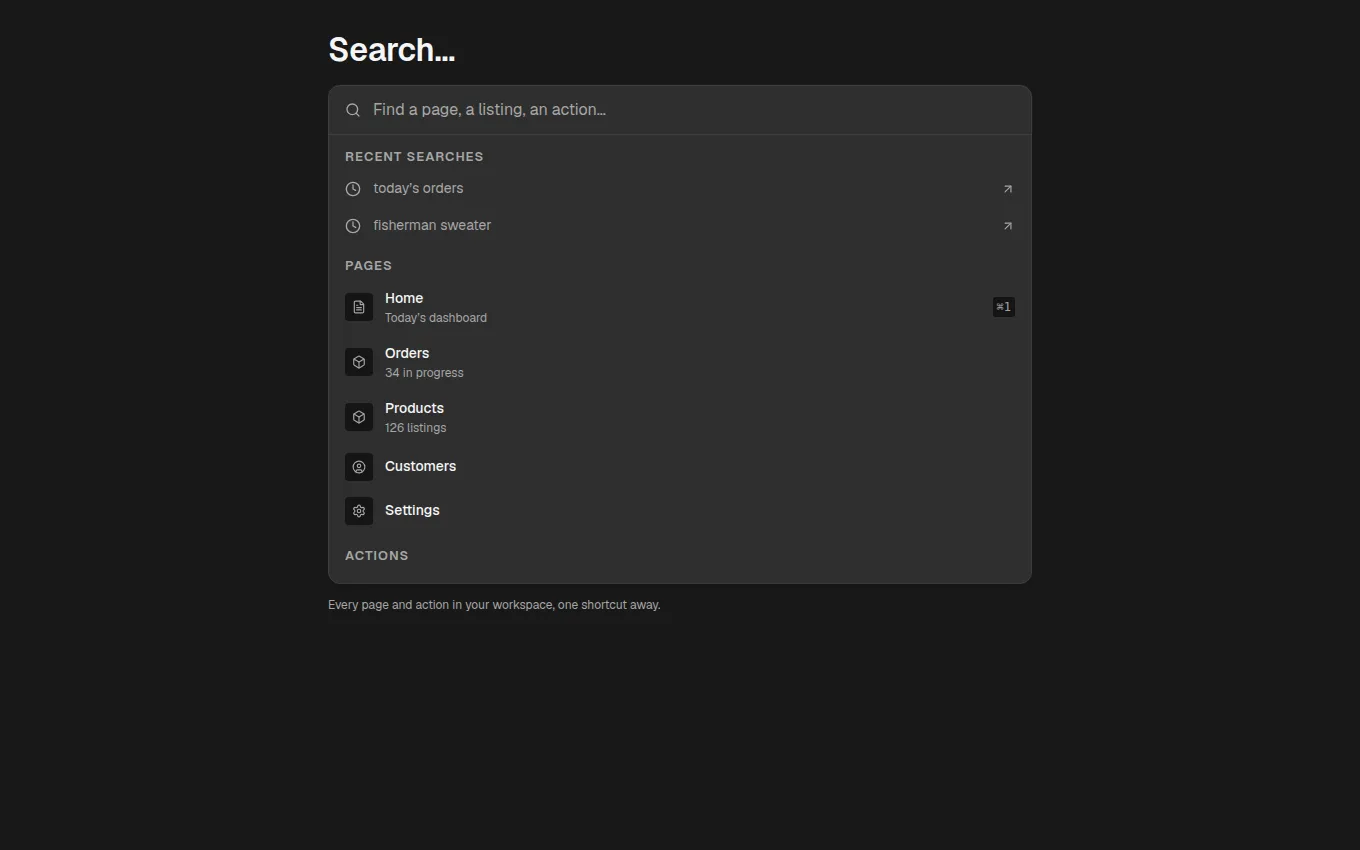
Task: Click arrow icon on today's orders row
Action: (1007, 189)
